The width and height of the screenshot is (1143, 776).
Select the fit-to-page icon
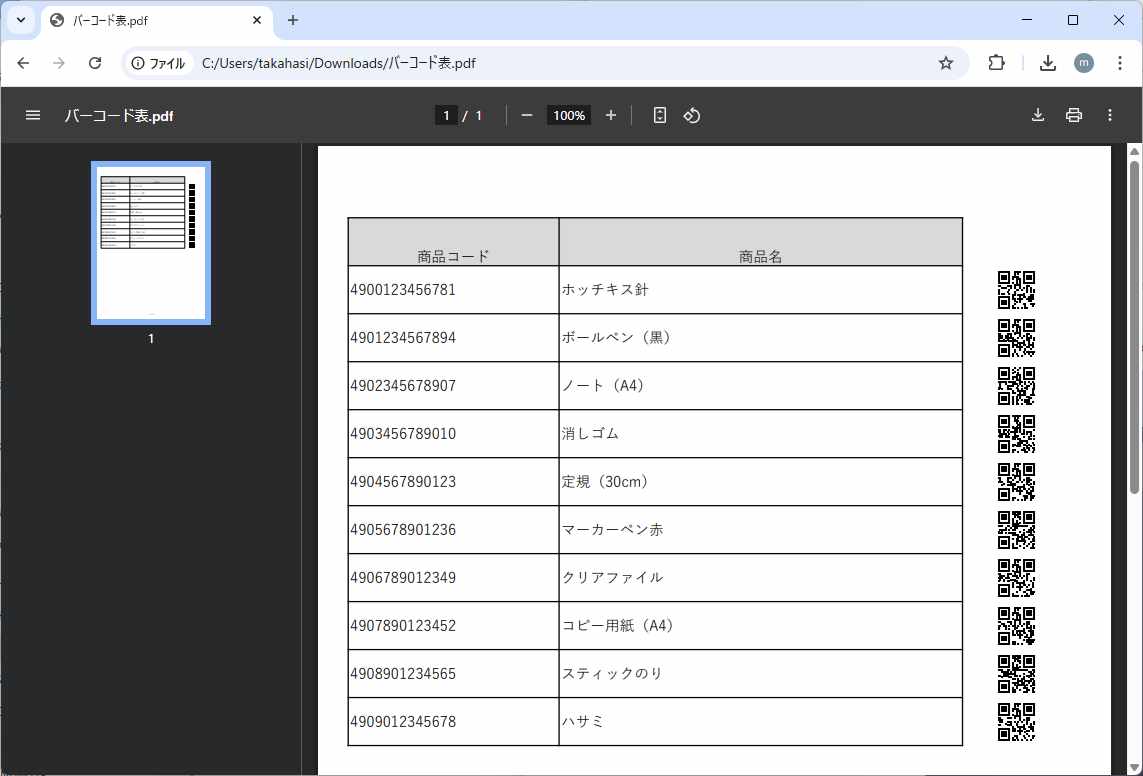coord(659,115)
